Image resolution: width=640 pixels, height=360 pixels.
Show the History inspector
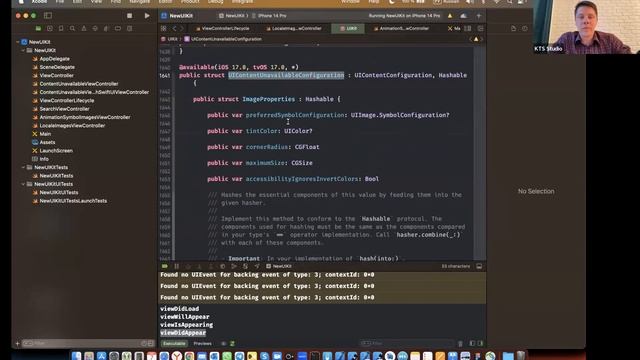click(x=525, y=29)
